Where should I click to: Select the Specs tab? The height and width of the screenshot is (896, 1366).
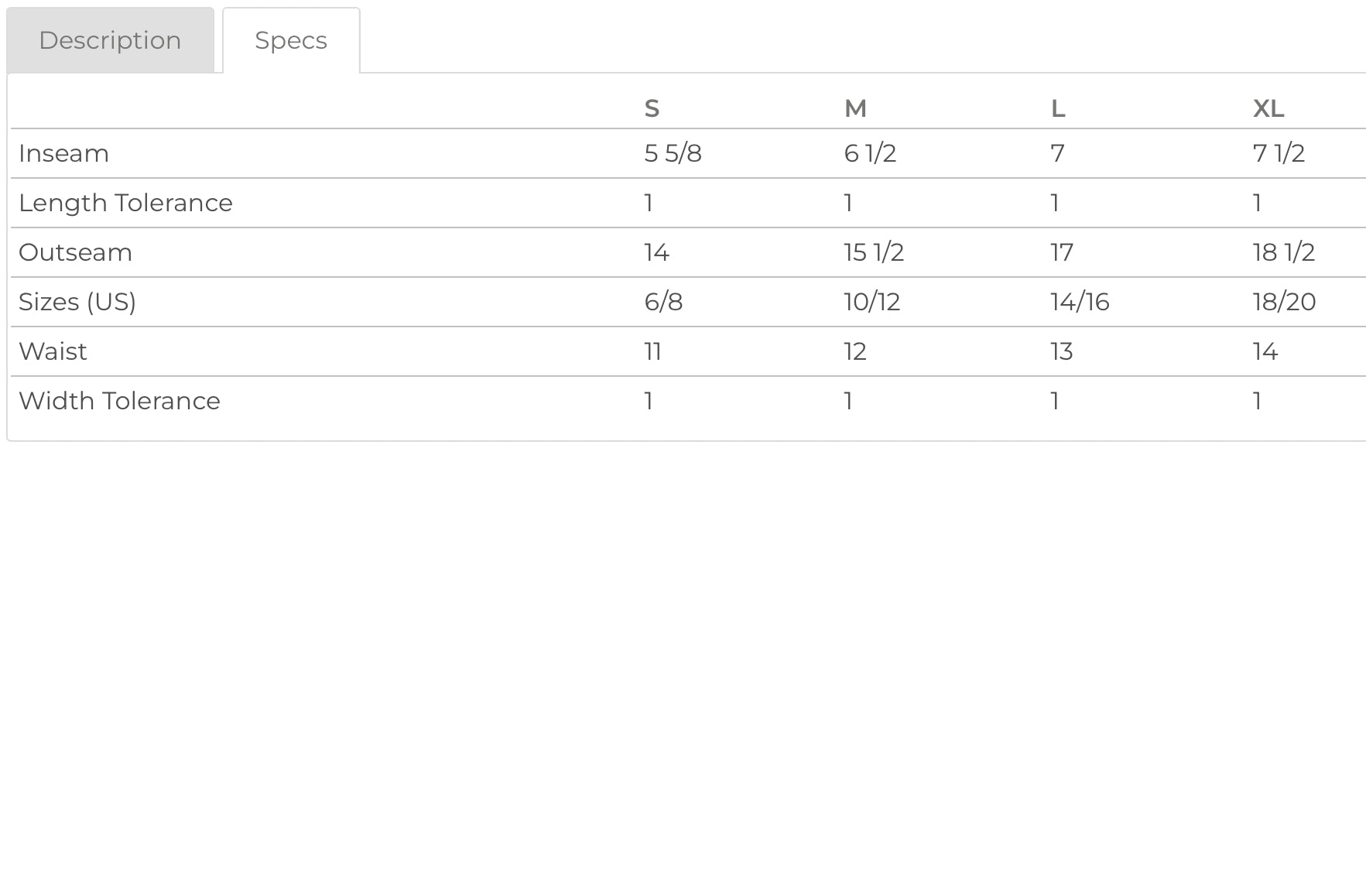[291, 40]
